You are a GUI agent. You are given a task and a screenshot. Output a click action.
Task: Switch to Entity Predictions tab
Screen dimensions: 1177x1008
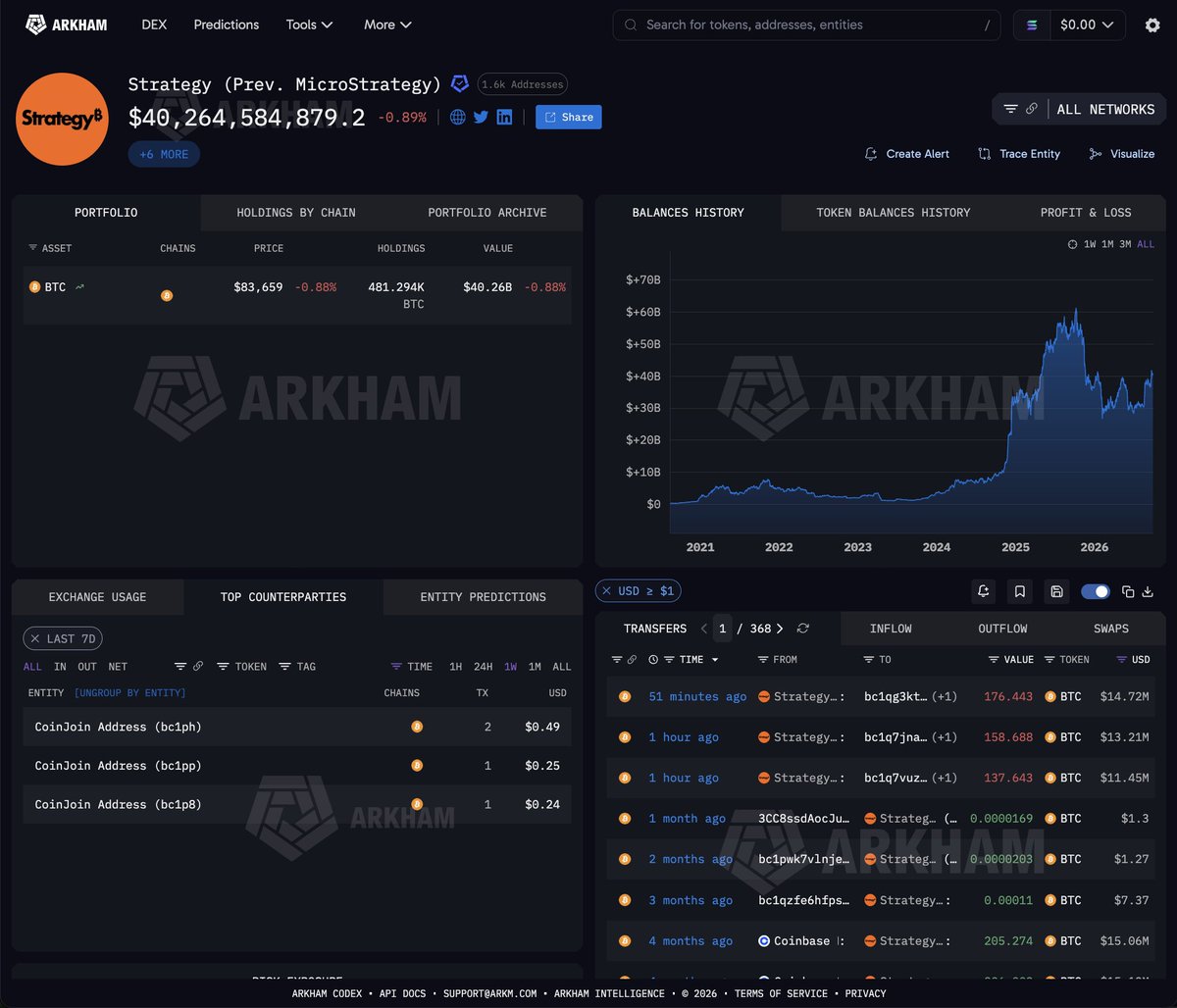483,597
